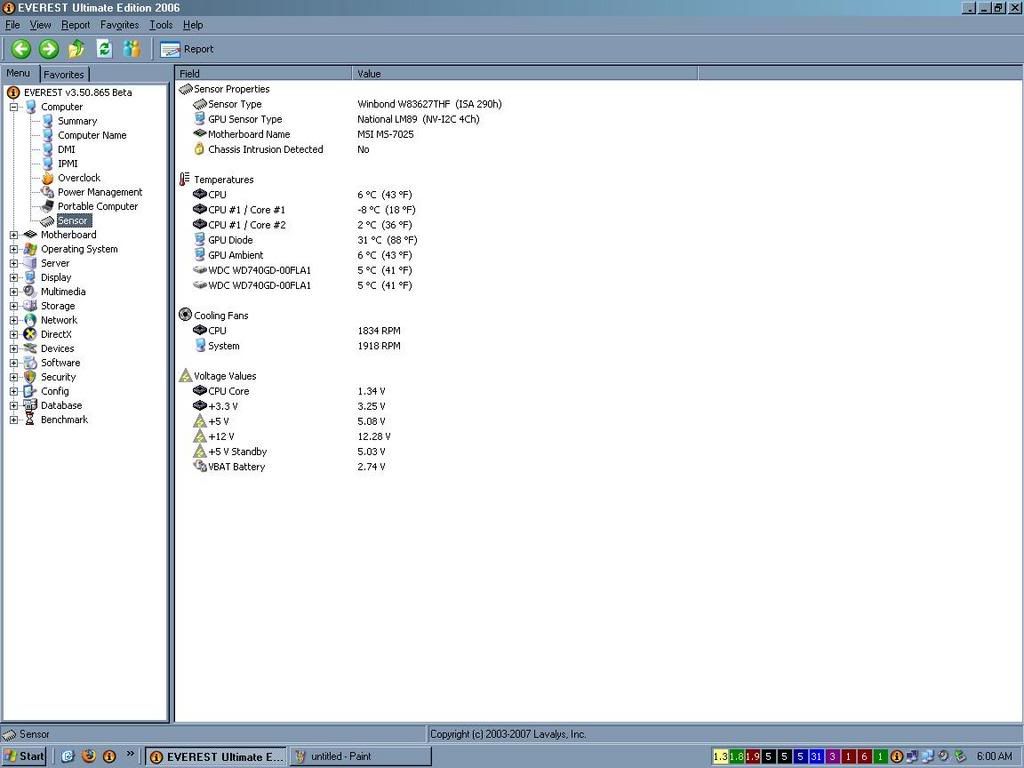
Task: Click the orange EVEREST tray icon
Action: [x=897, y=756]
